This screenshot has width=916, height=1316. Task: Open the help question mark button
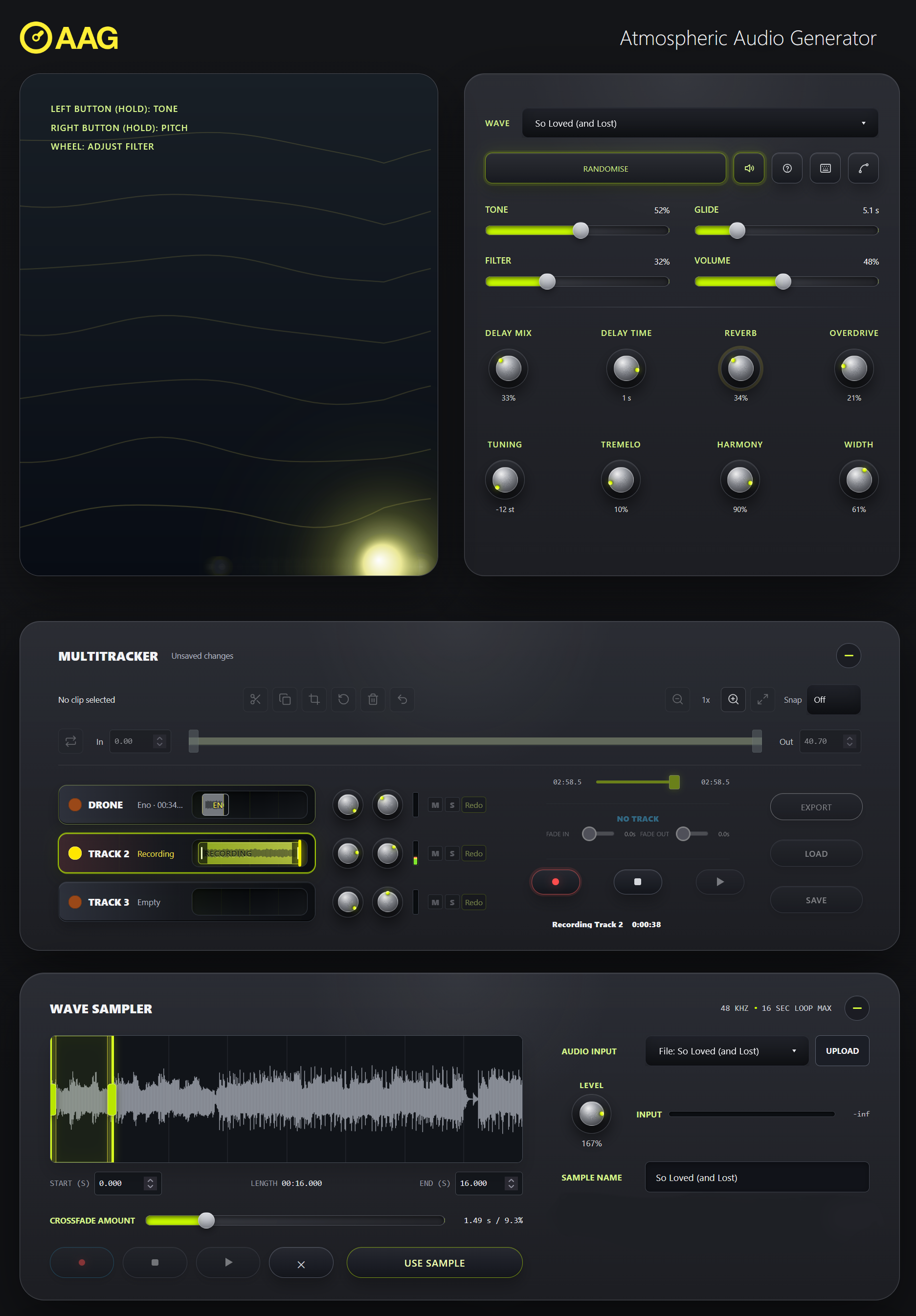click(787, 169)
